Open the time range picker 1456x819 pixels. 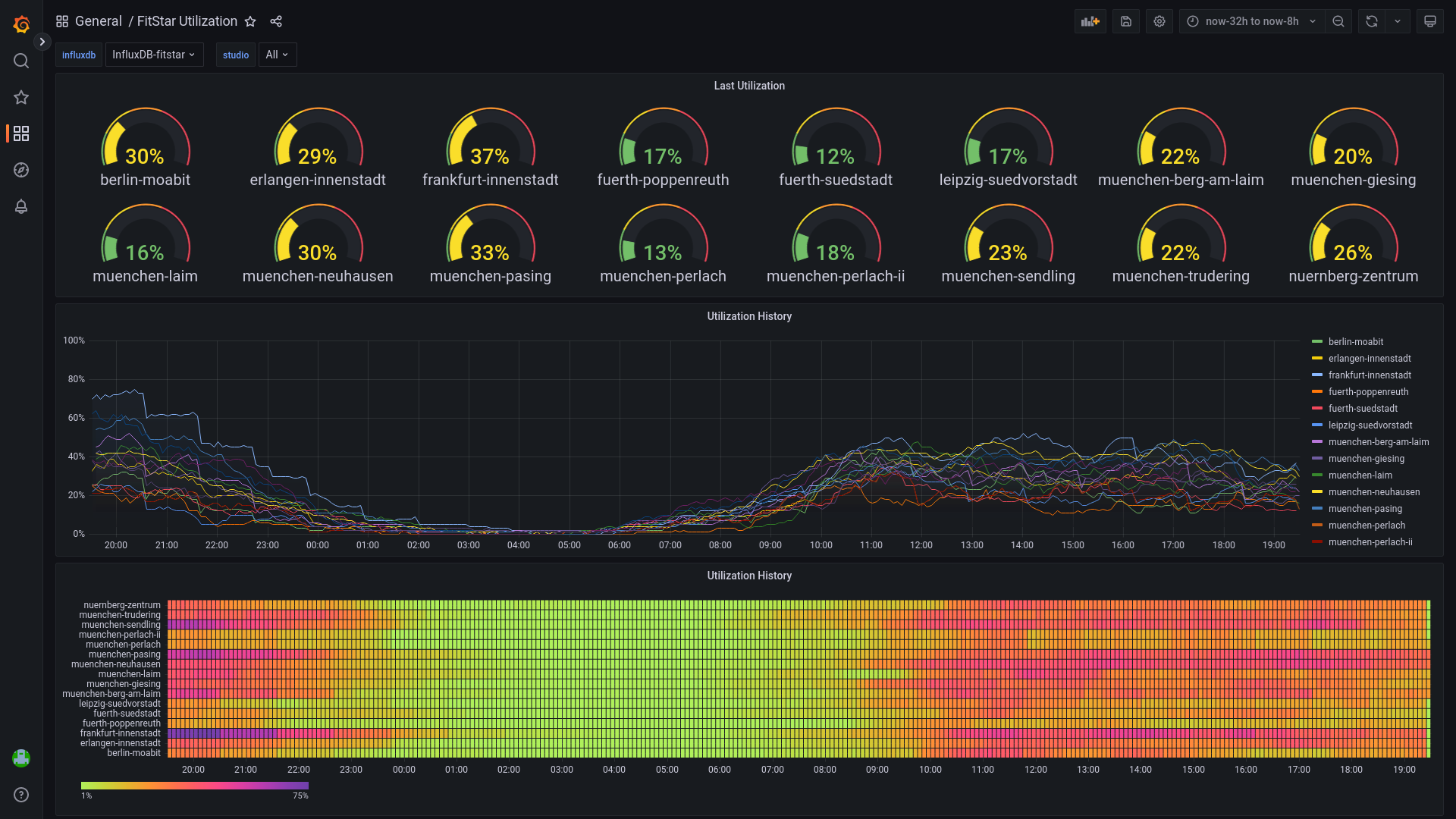(x=1252, y=21)
